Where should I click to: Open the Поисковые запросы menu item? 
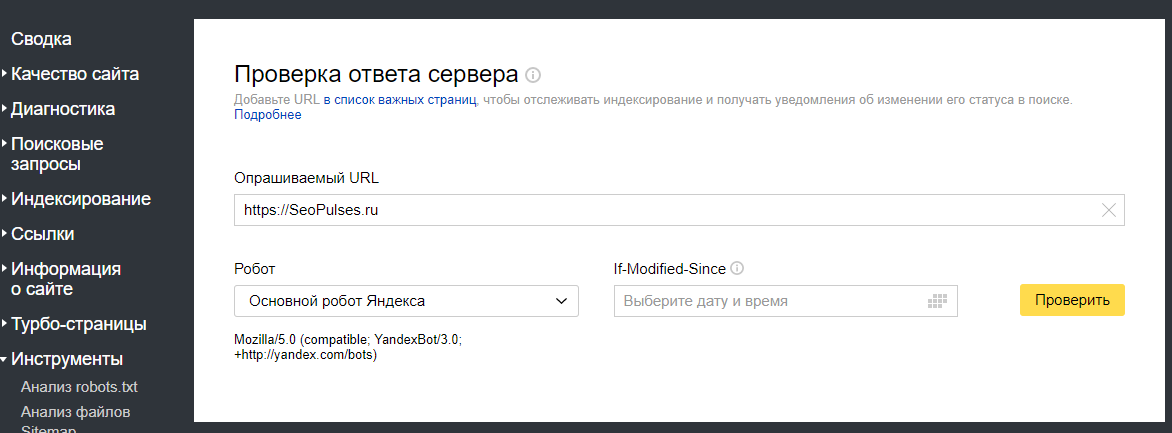57,154
